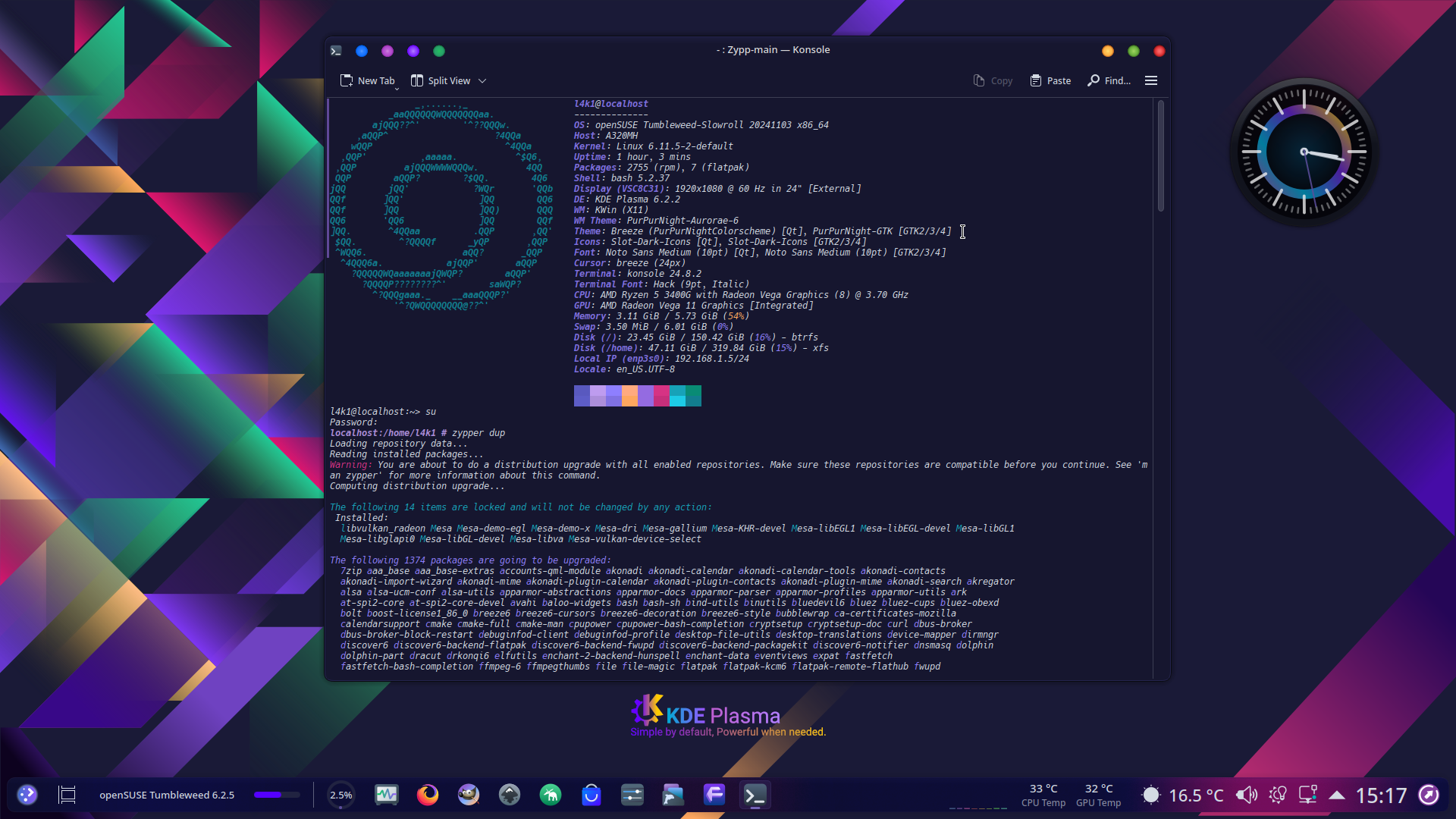Click the dark blue color block in fastfetch
The width and height of the screenshot is (1456, 819).
pos(582,395)
